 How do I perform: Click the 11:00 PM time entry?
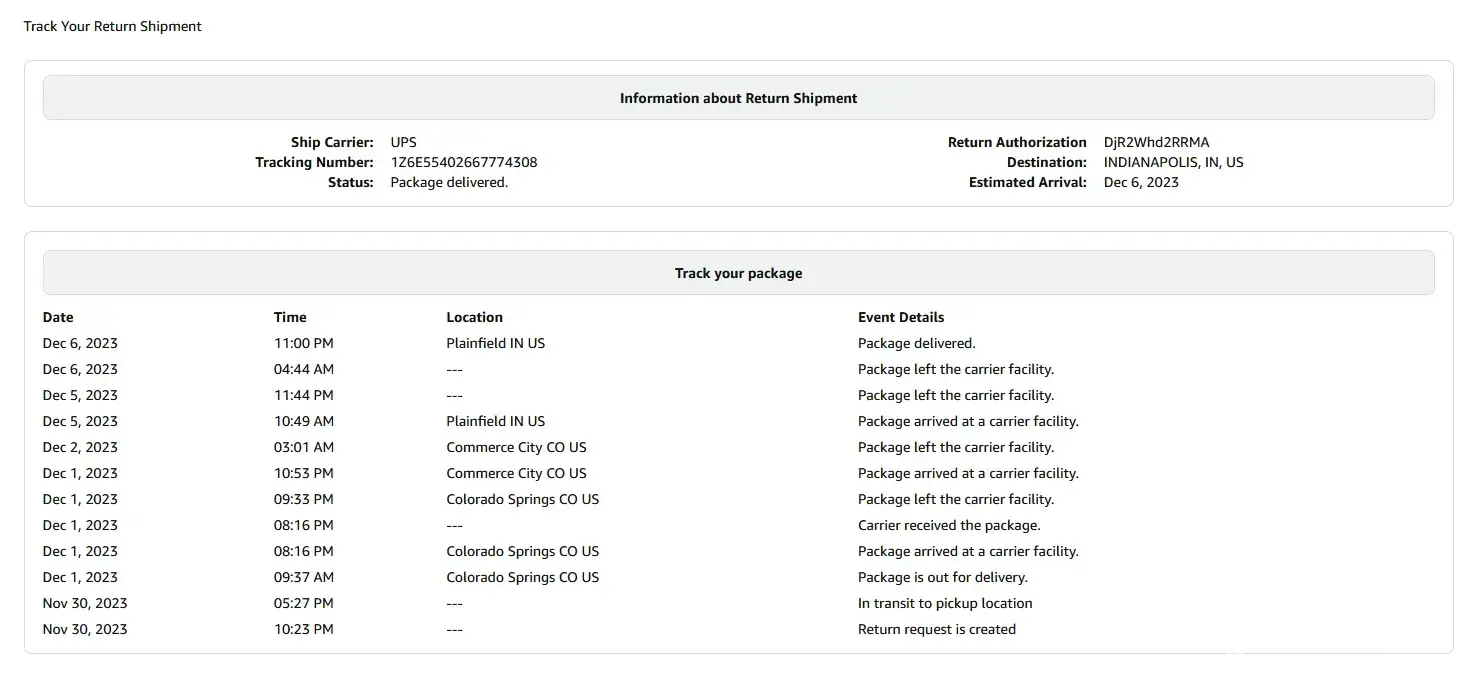click(303, 343)
